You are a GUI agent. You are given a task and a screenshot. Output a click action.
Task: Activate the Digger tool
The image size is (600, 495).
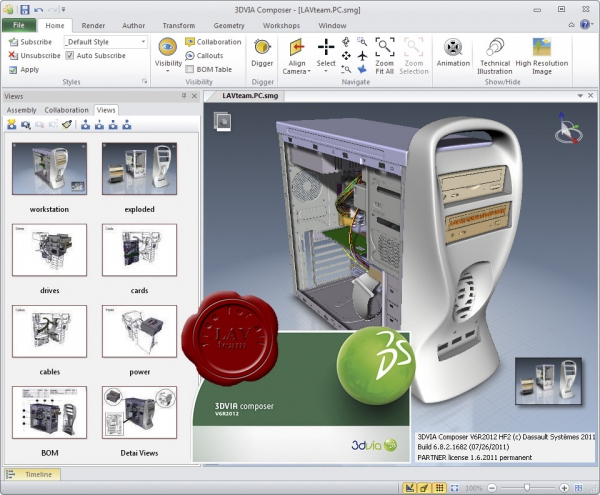[x=262, y=52]
